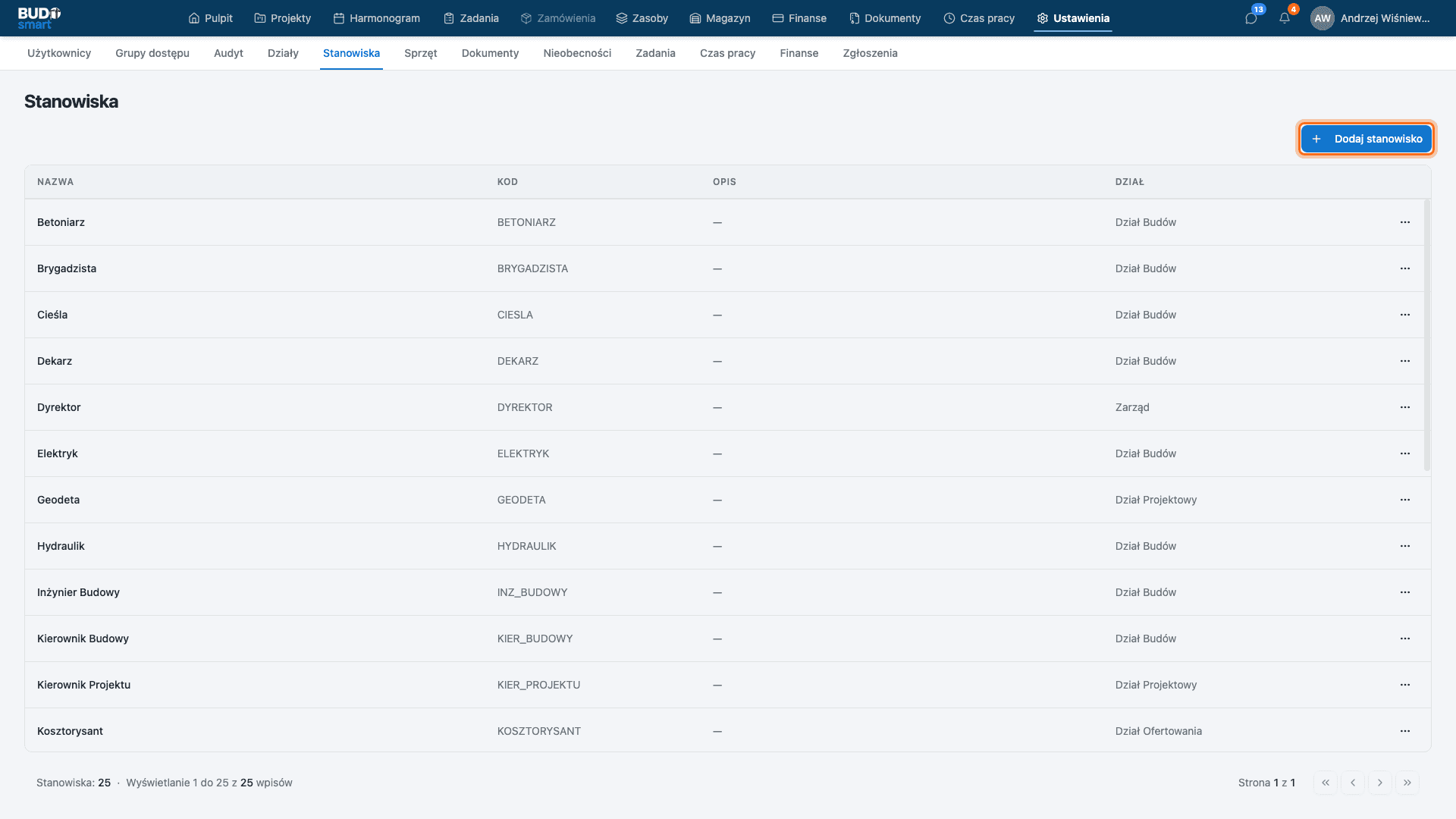This screenshot has height=819, width=1456.
Task: Click the KIER_PROJEKTU code cell
Action: pos(538,685)
